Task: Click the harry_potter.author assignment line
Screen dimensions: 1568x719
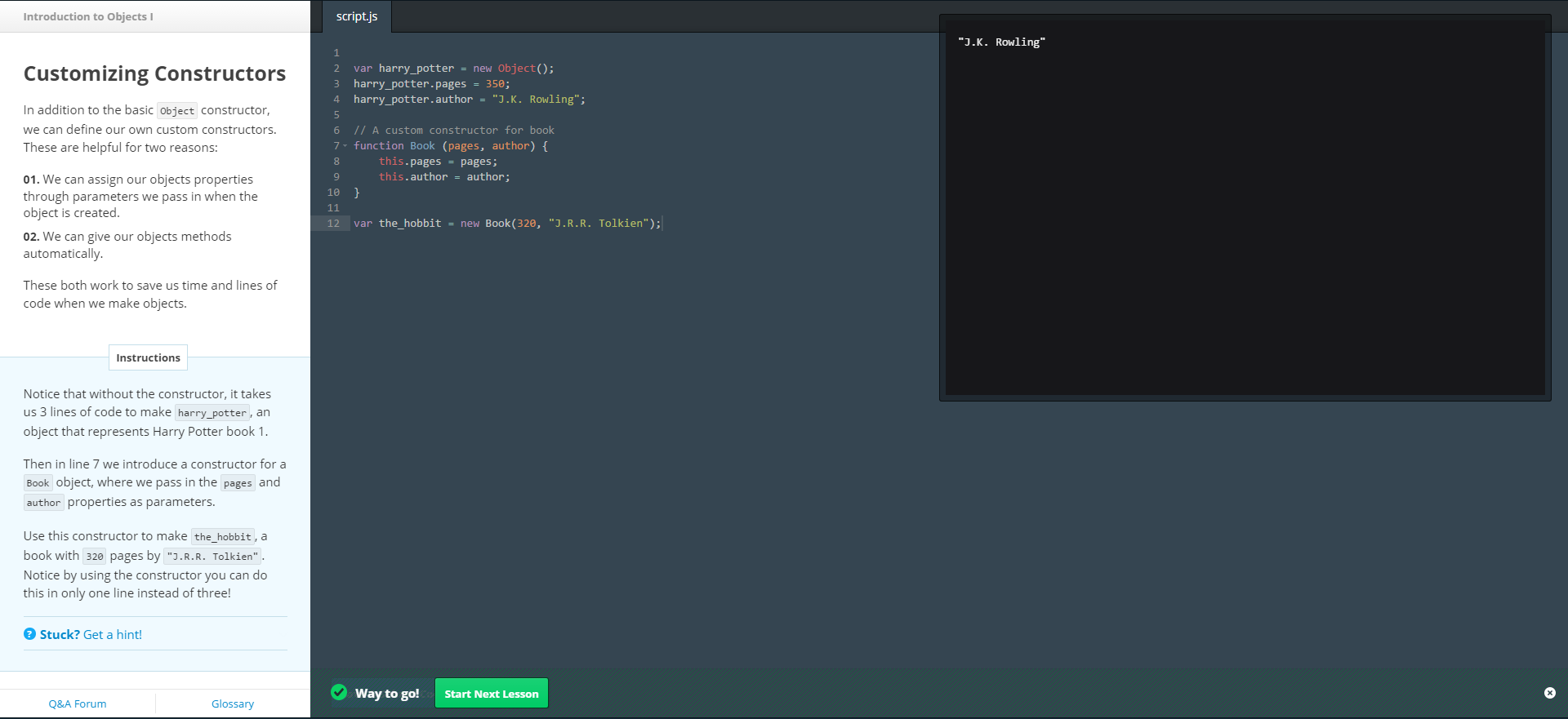Action: point(469,99)
